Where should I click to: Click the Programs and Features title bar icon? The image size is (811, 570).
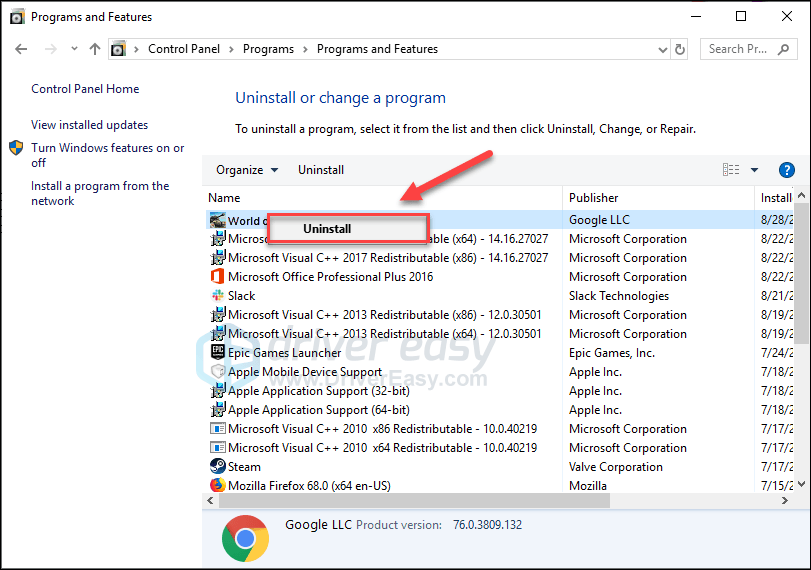17,17
